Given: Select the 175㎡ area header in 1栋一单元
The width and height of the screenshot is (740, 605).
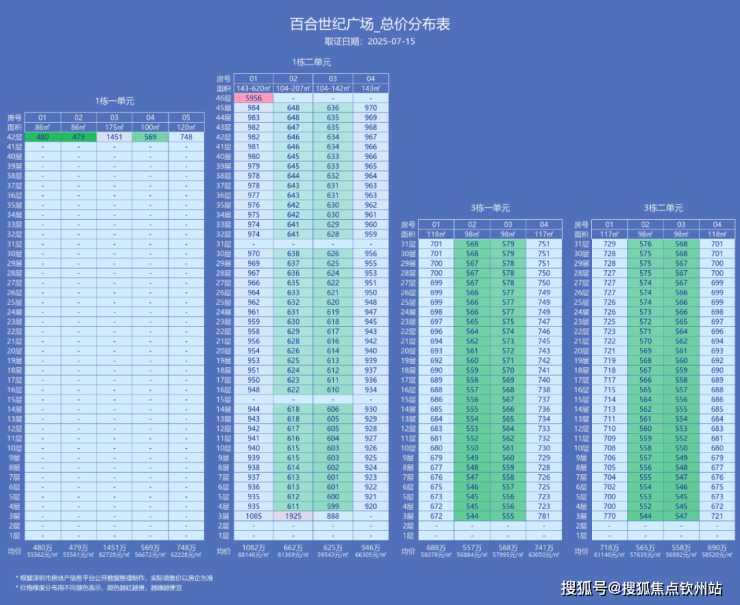Looking at the screenshot, I should 114,128.
